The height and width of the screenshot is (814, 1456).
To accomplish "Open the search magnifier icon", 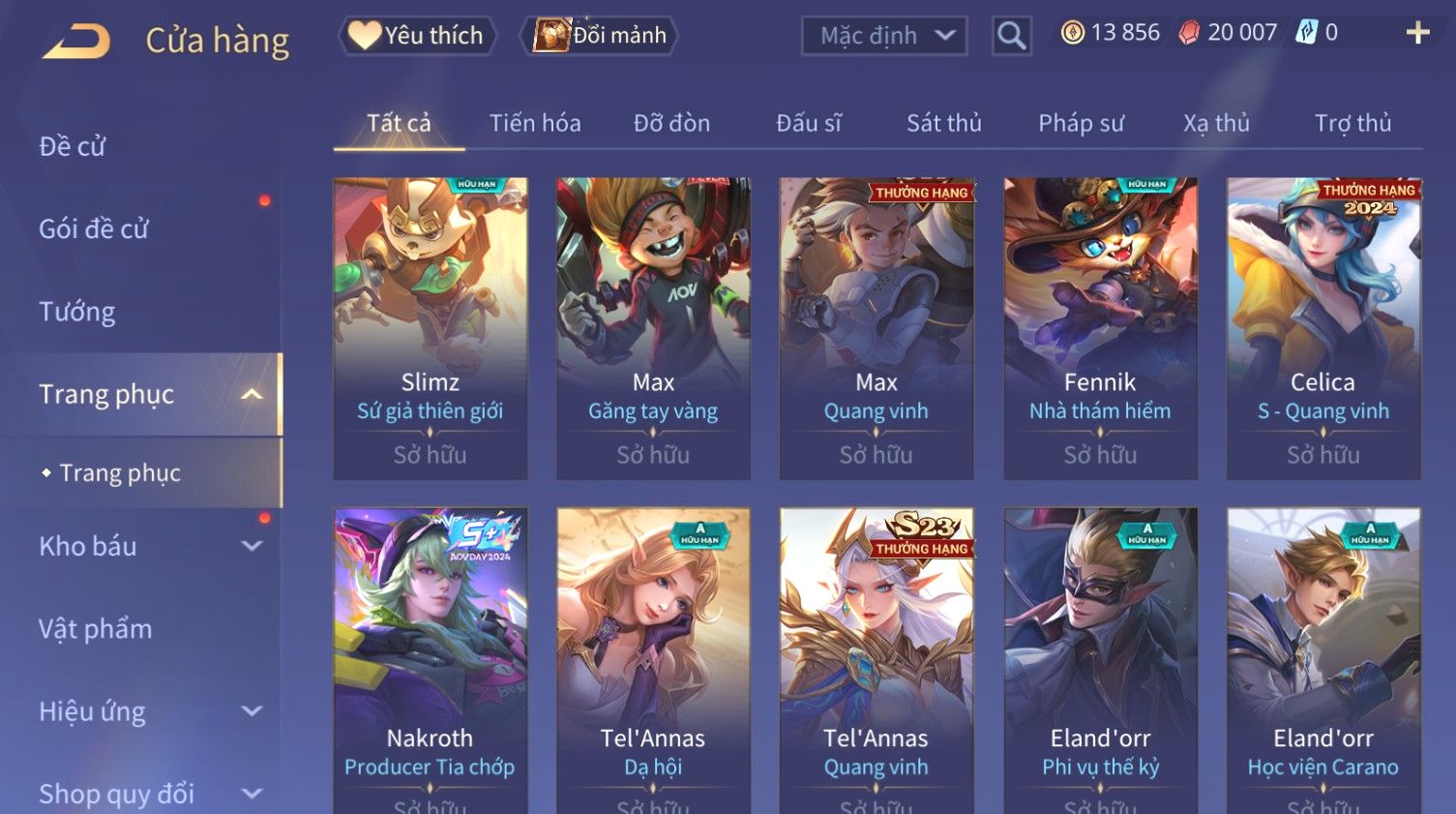I will pos(1011,36).
